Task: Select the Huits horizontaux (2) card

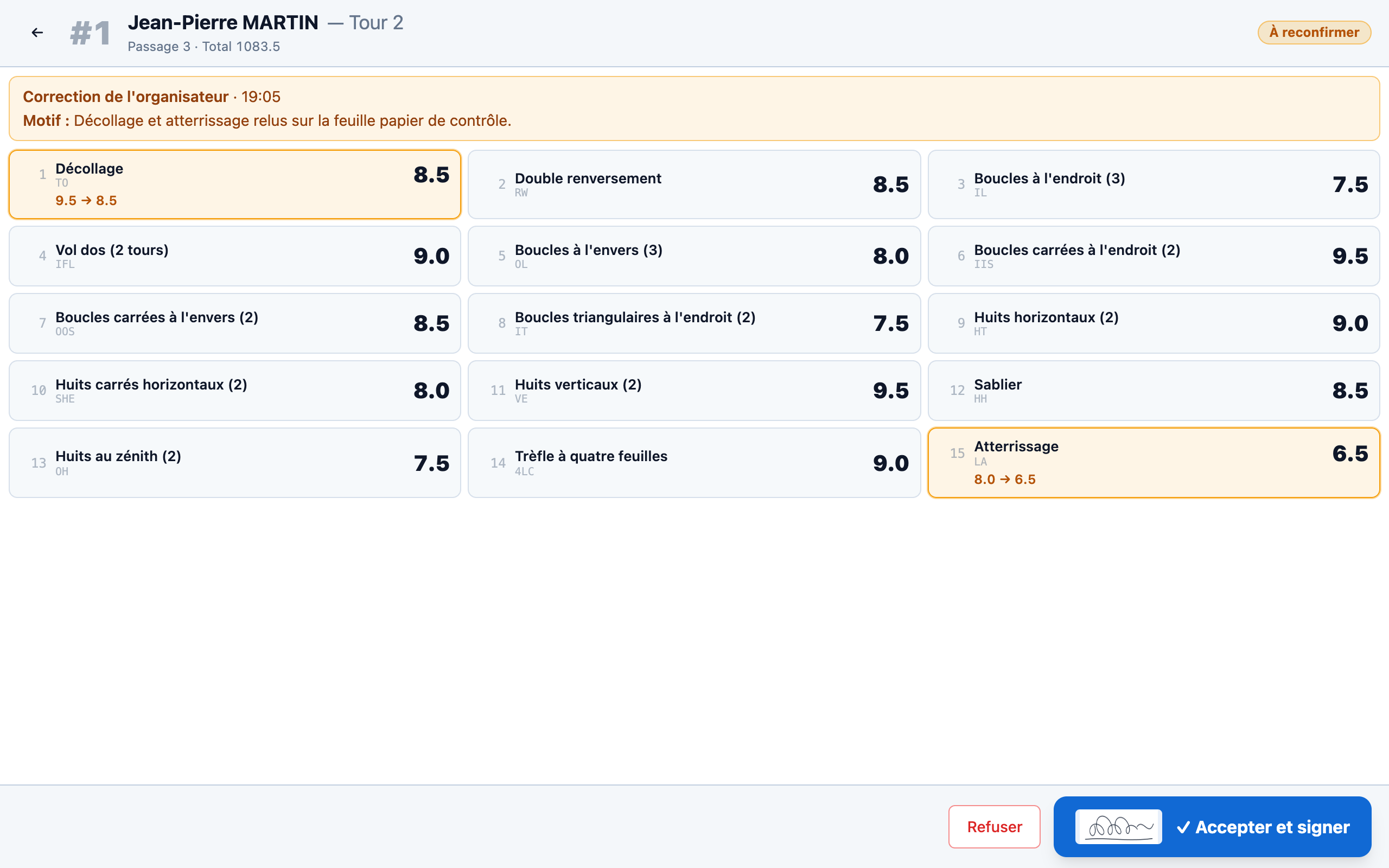Action: point(1154,323)
